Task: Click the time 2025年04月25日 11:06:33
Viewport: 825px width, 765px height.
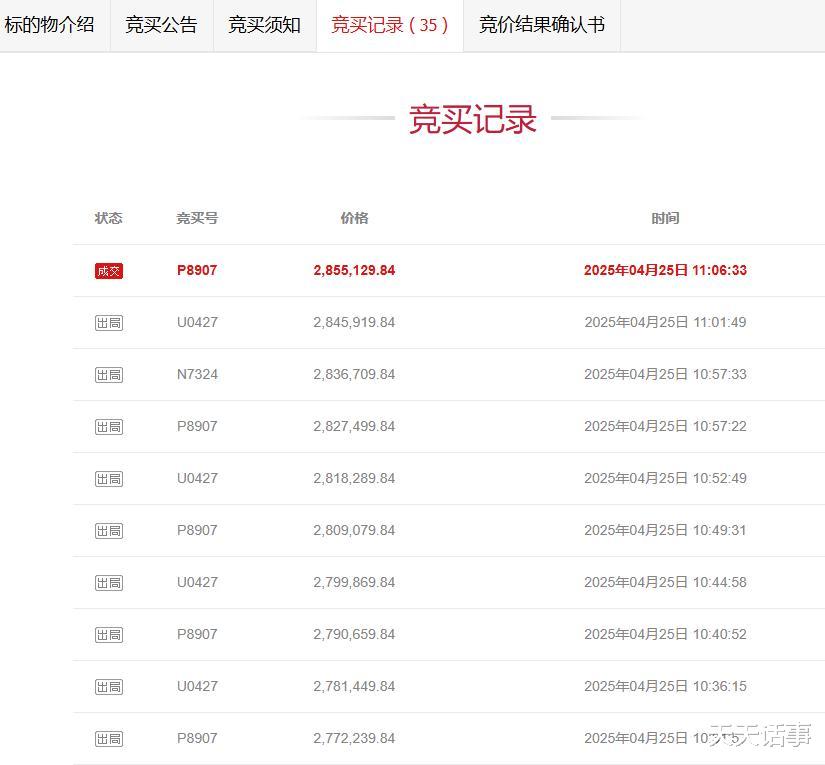Action: 665,270
